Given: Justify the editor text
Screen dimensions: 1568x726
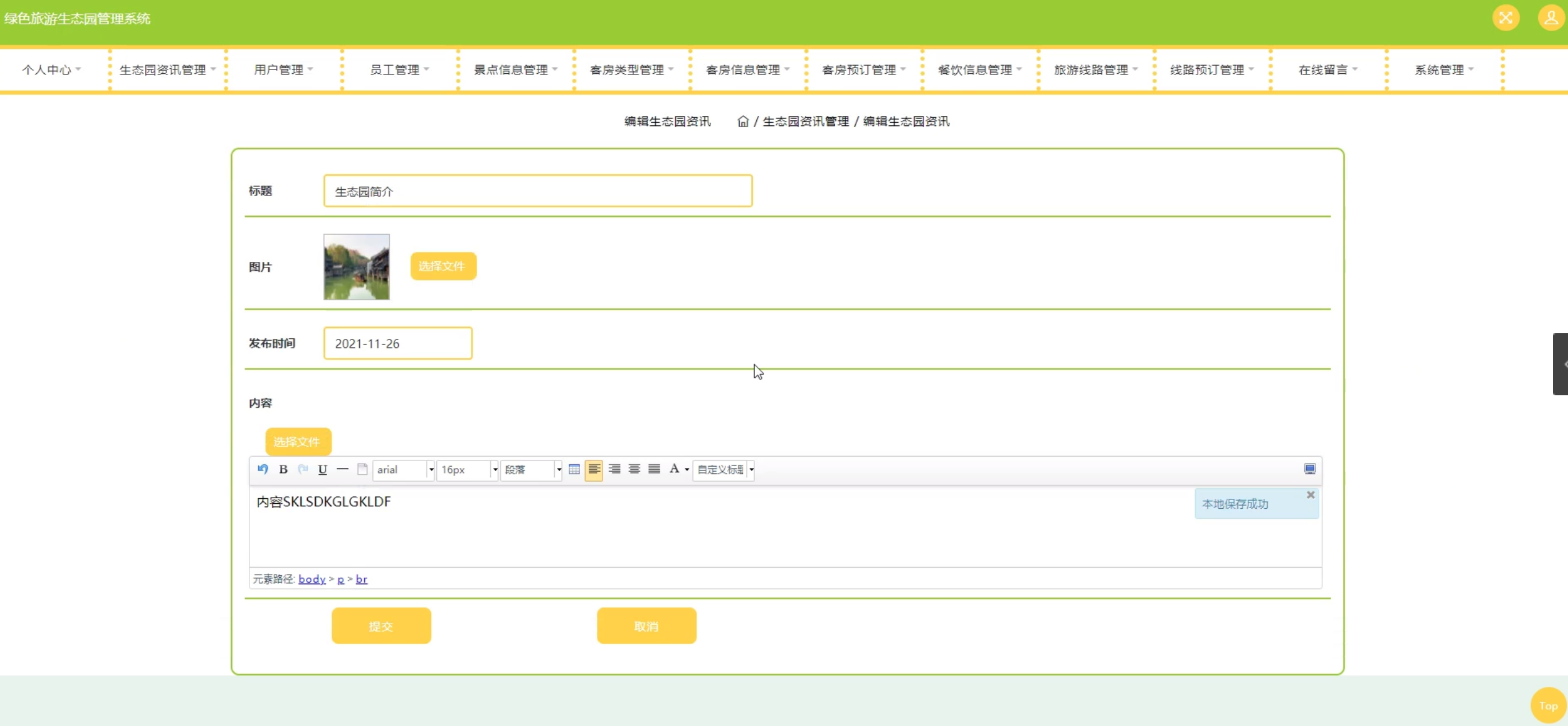Looking at the screenshot, I should coord(654,469).
